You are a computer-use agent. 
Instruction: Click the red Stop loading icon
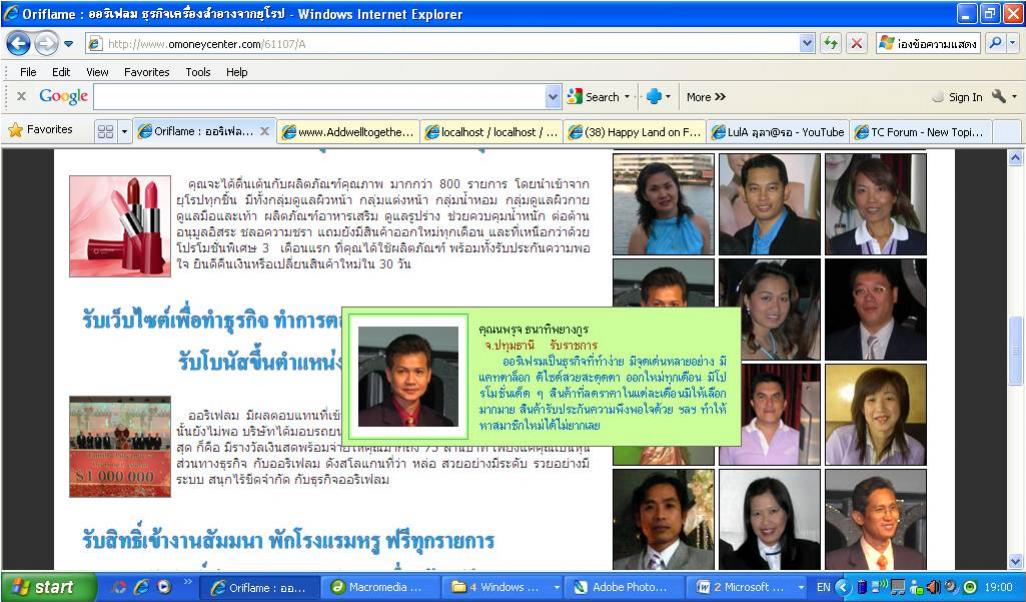pyautogui.click(x=856, y=44)
